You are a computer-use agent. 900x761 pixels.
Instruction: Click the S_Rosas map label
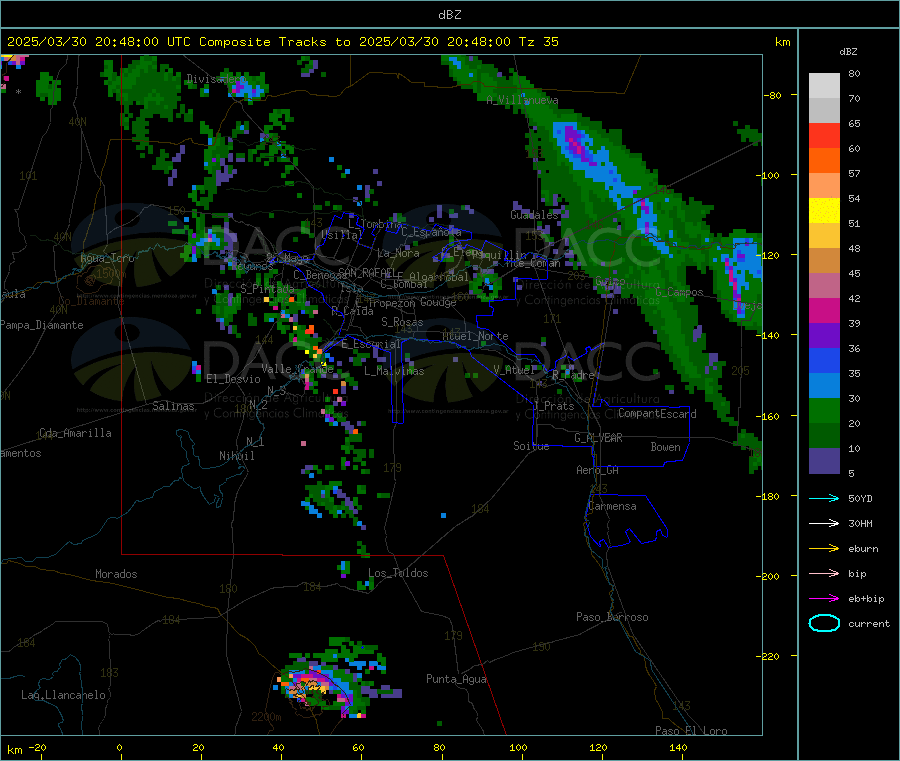click(402, 323)
